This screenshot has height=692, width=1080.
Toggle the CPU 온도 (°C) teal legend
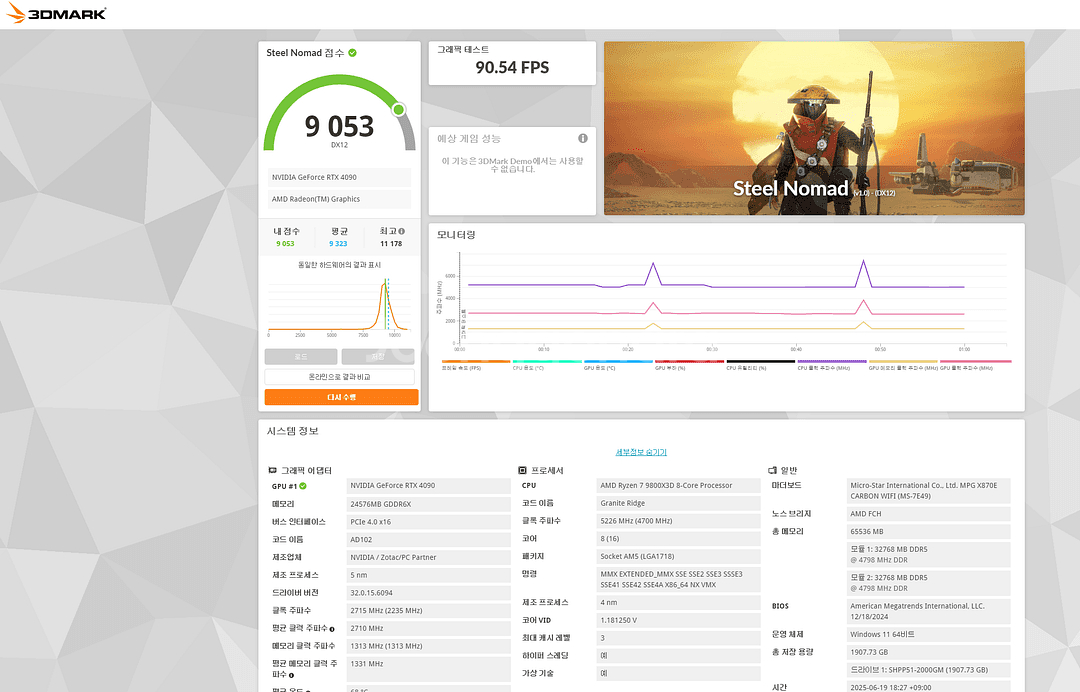point(548,364)
